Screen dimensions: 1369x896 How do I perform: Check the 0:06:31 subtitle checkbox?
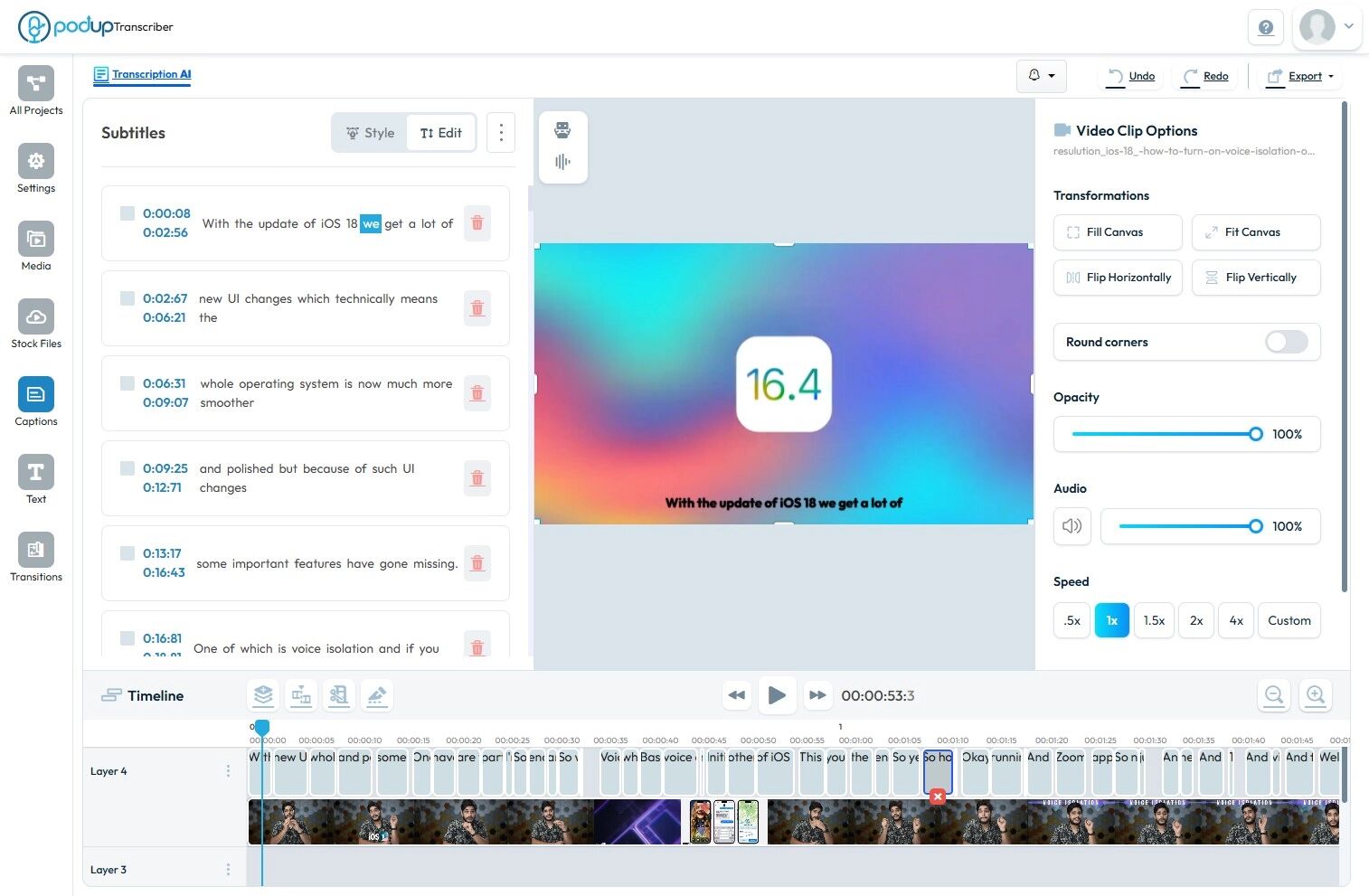pyautogui.click(x=127, y=383)
